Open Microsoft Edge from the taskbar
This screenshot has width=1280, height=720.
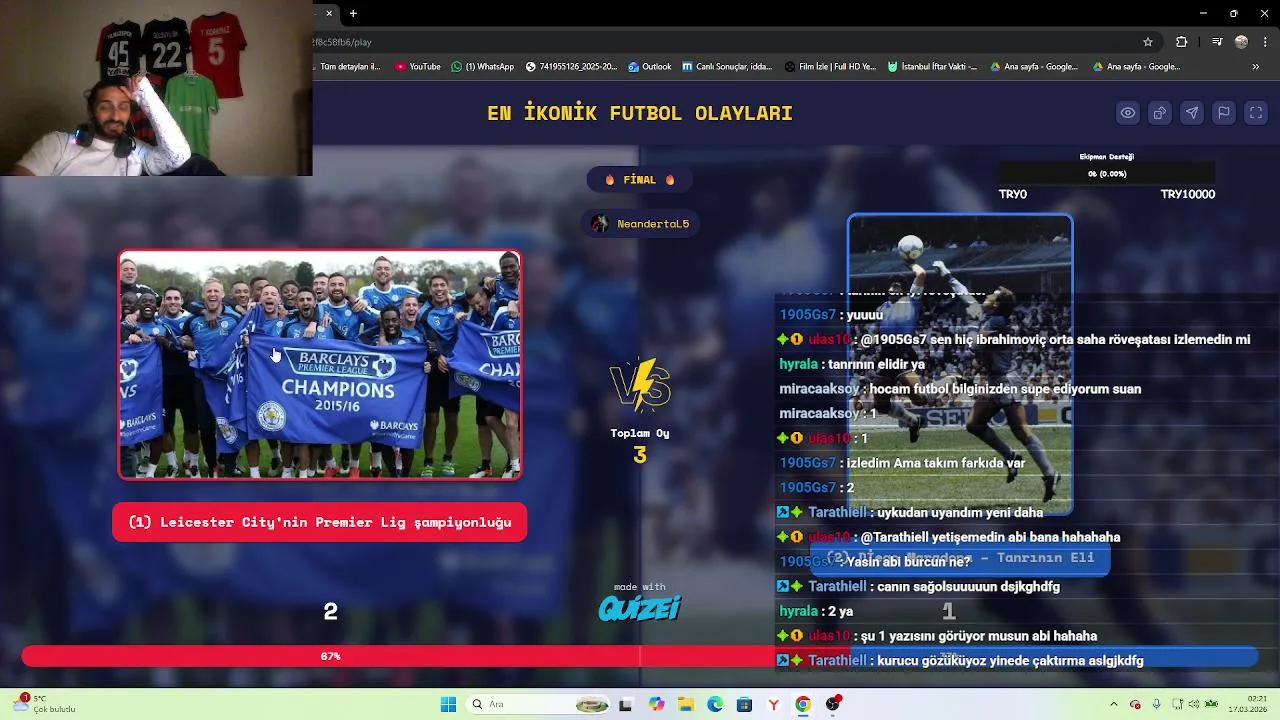click(715, 705)
